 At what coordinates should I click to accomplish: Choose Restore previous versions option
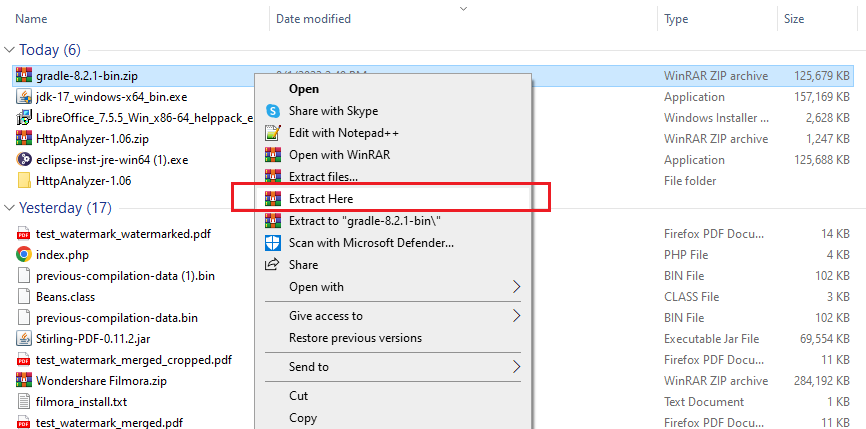(355, 338)
